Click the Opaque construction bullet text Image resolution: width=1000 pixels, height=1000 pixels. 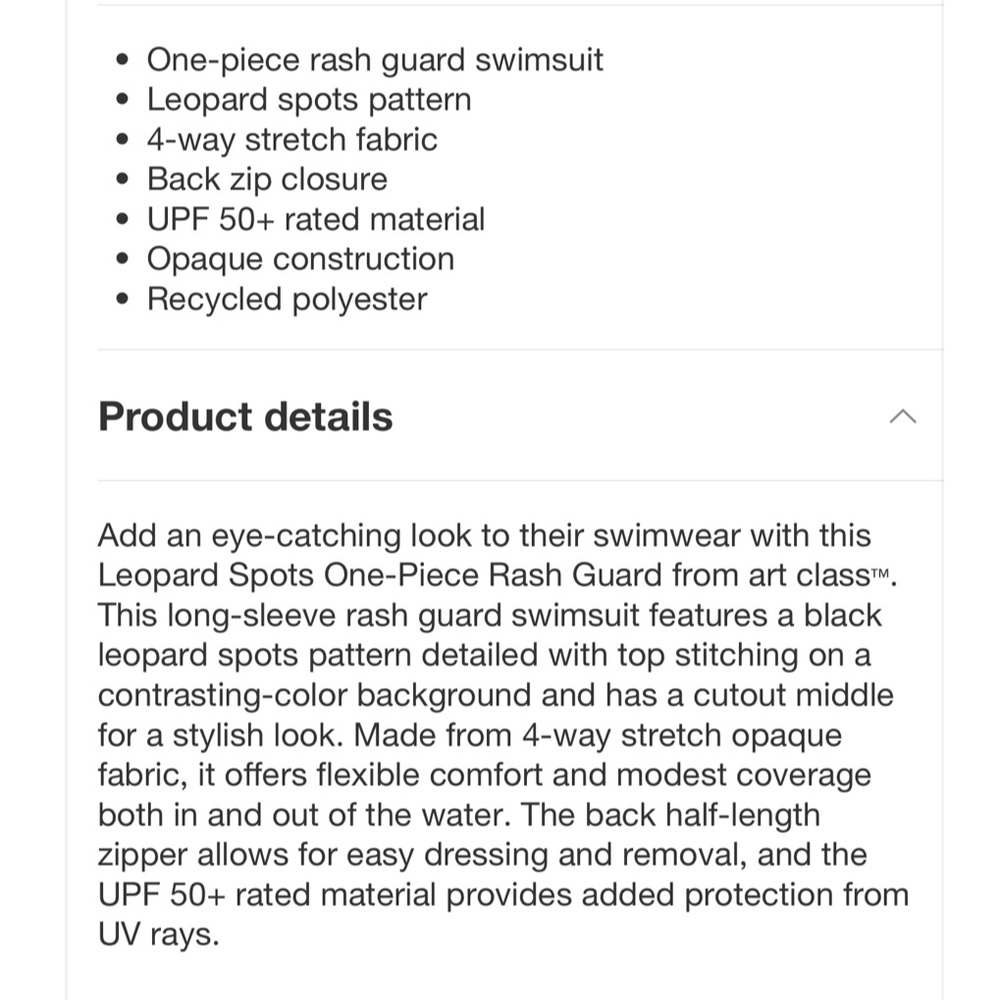pos(300,260)
